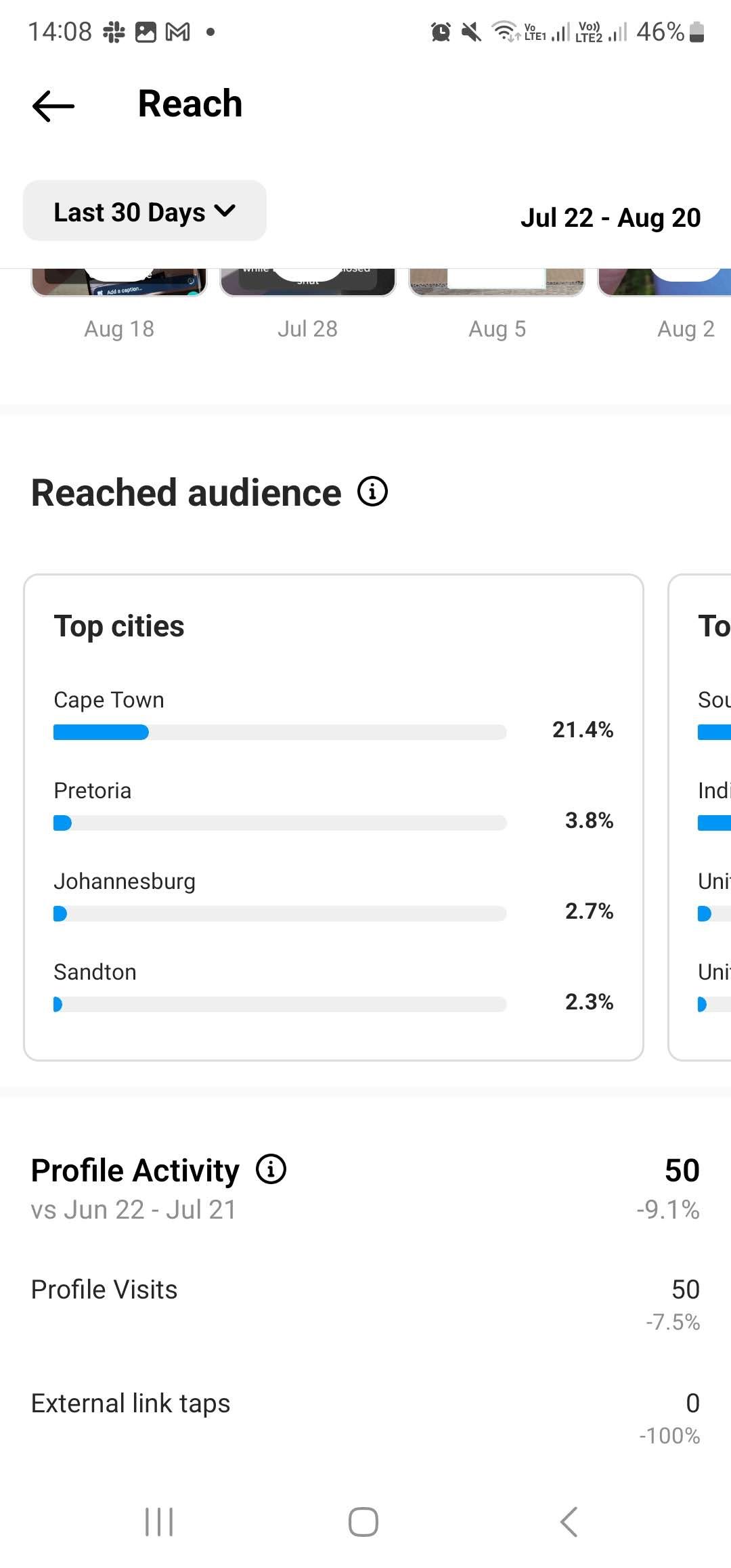The height and width of the screenshot is (1568, 731).
Task: Expand the date range options via the chevron
Action: coord(225,211)
